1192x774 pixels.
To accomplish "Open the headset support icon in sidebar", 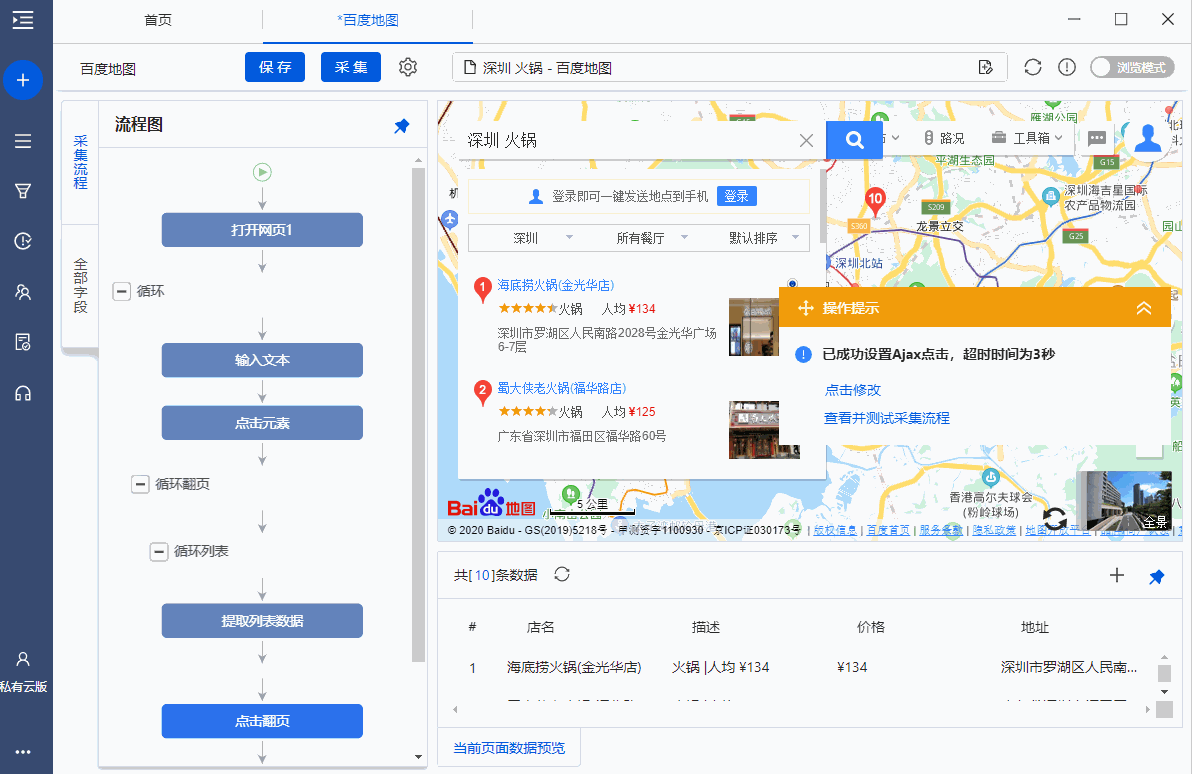I will tap(23, 393).
